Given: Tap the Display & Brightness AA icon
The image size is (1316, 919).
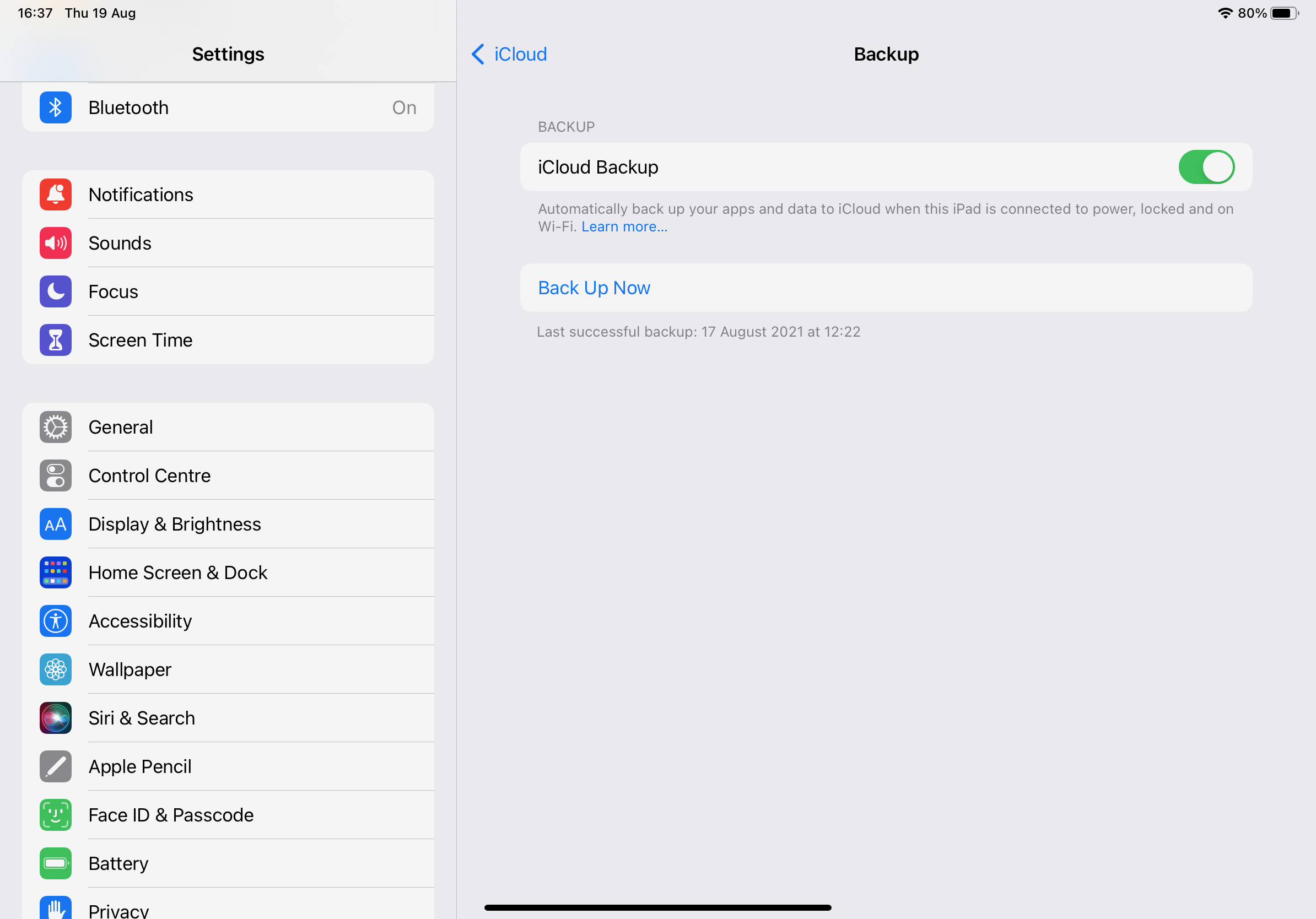Looking at the screenshot, I should click(56, 523).
